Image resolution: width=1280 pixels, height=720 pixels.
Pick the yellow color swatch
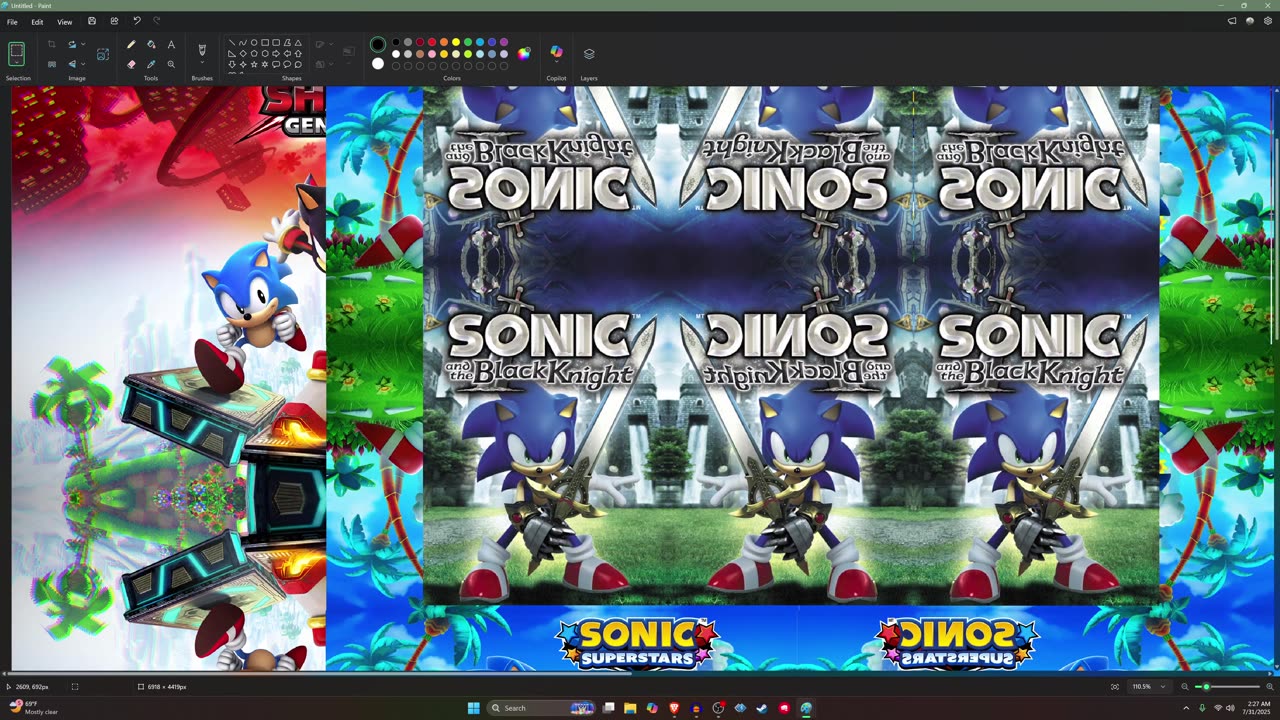(x=456, y=43)
